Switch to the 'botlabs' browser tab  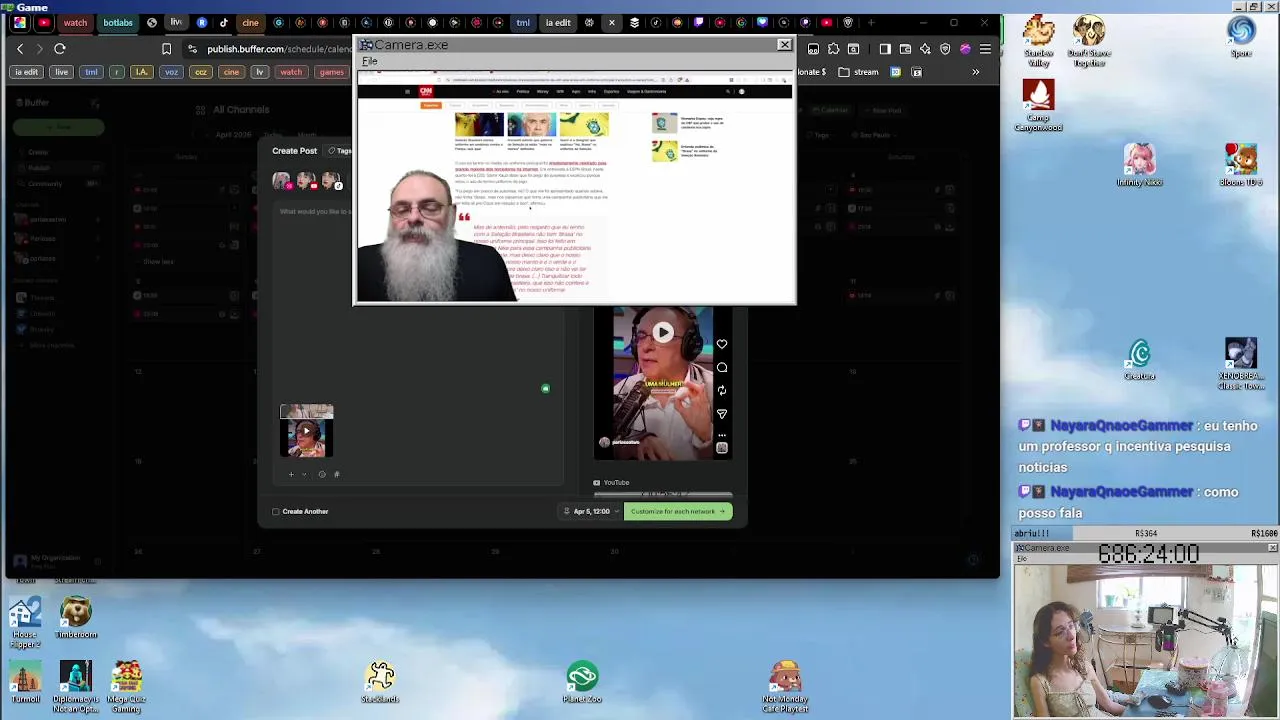(x=118, y=22)
